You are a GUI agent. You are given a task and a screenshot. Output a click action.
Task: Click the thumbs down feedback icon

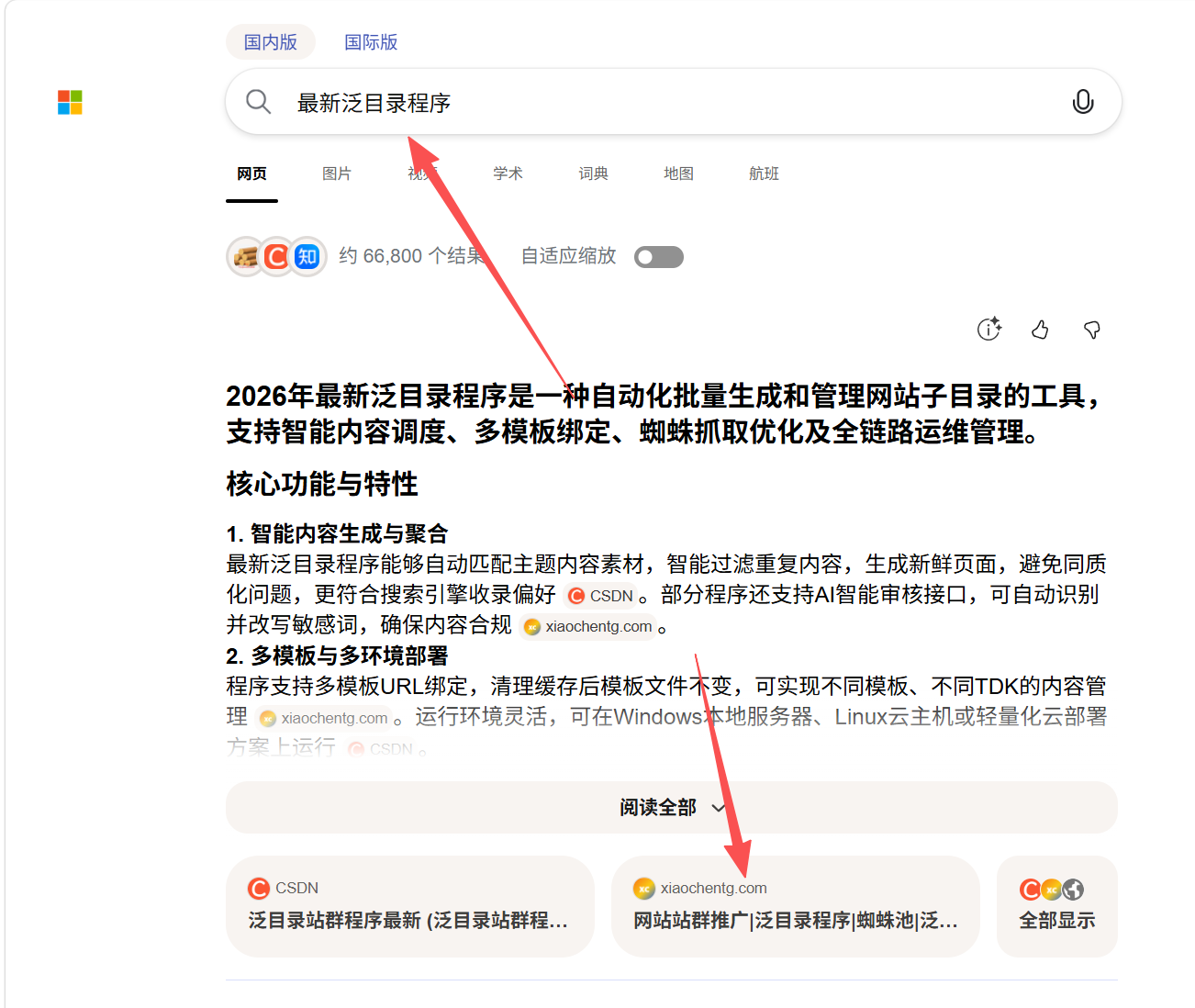[x=1092, y=330]
